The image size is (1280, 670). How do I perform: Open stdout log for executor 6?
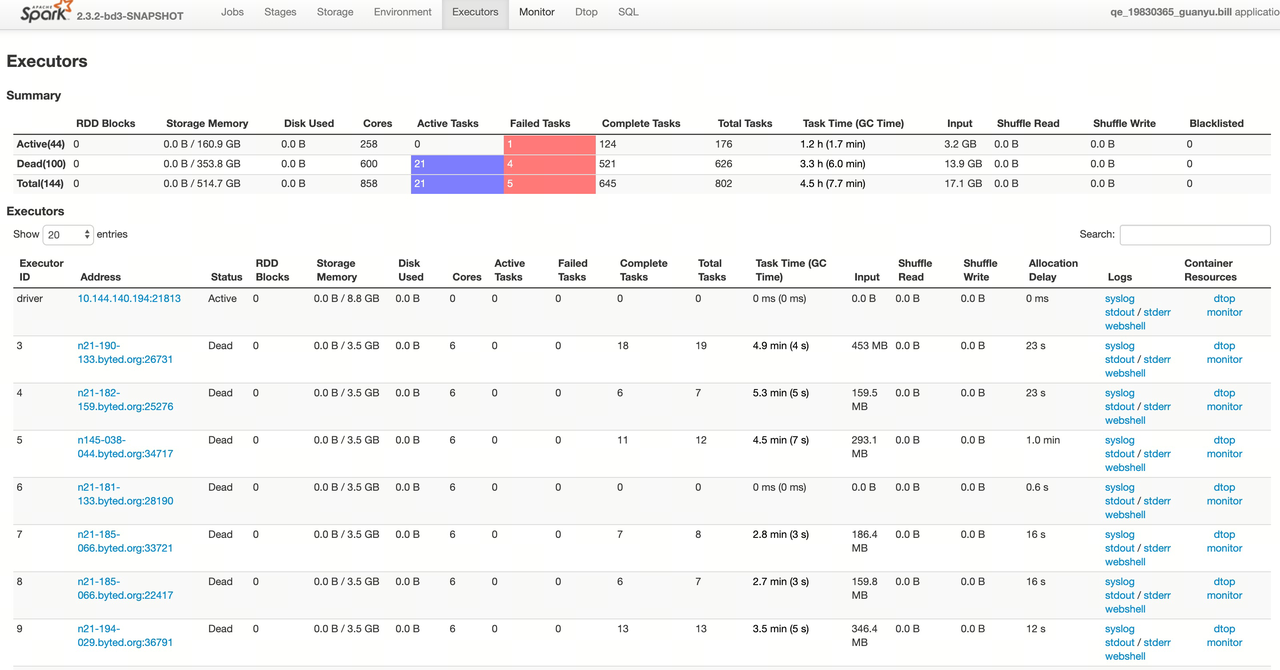point(1119,501)
